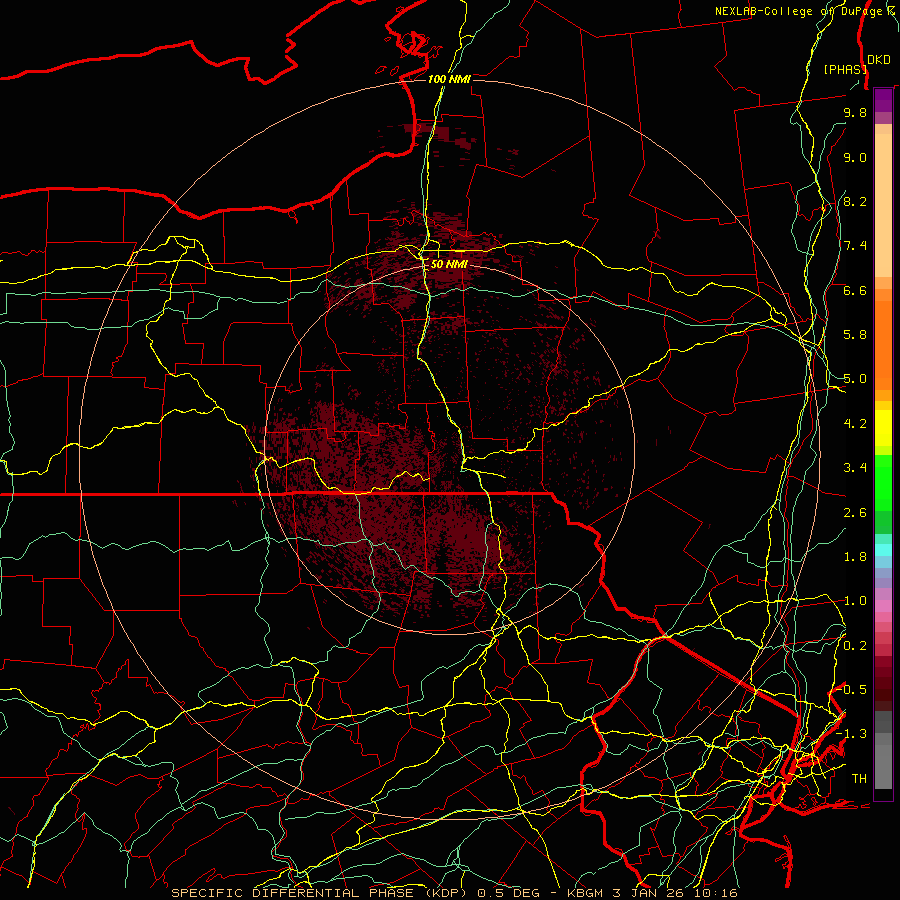900x900 pixels.
Task: Click the 100 NMI range ring label
Action: (449, 79)
